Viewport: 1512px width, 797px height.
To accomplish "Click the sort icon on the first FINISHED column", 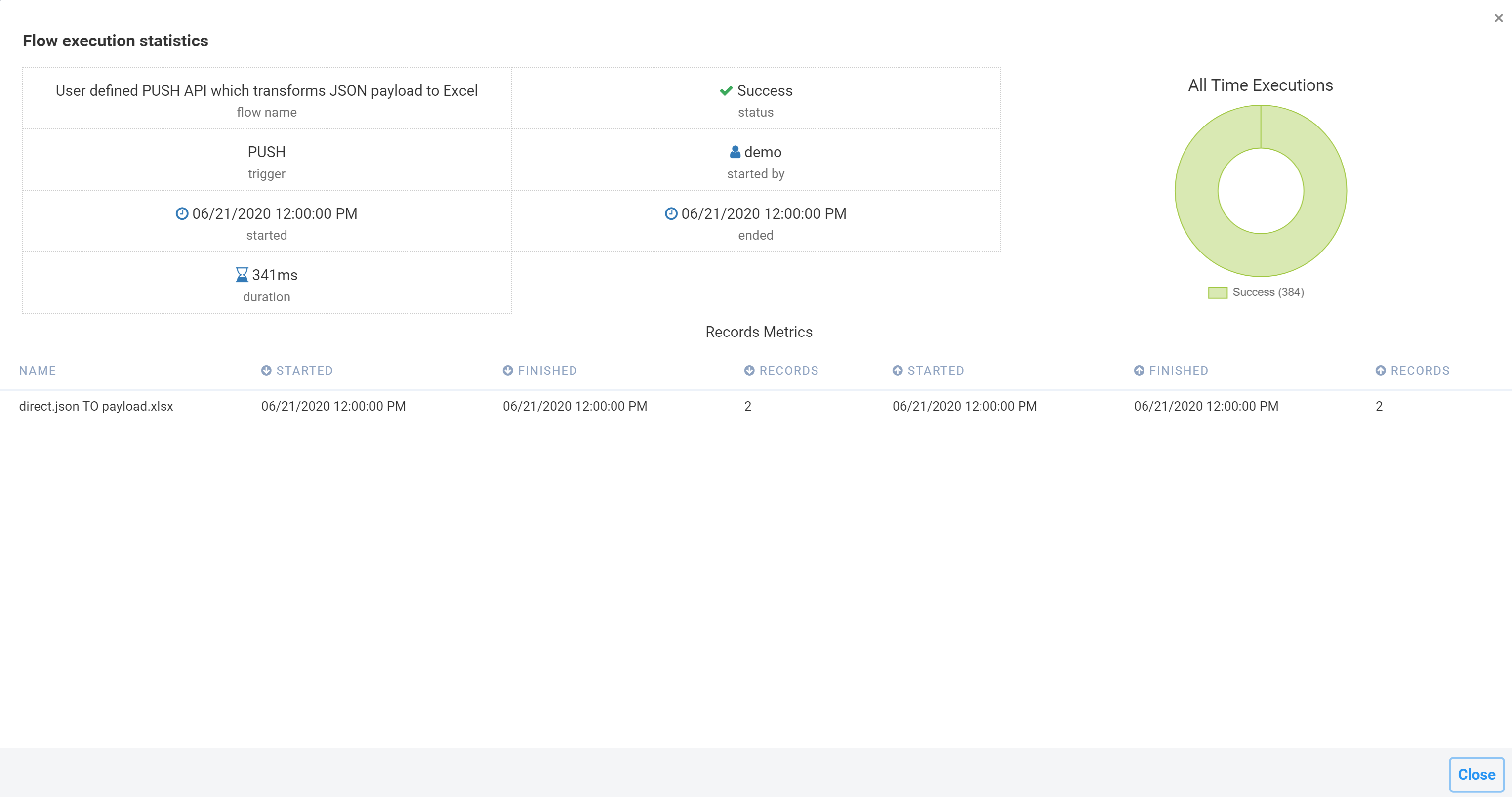I will pyautogui.click(x=507, y=370).
